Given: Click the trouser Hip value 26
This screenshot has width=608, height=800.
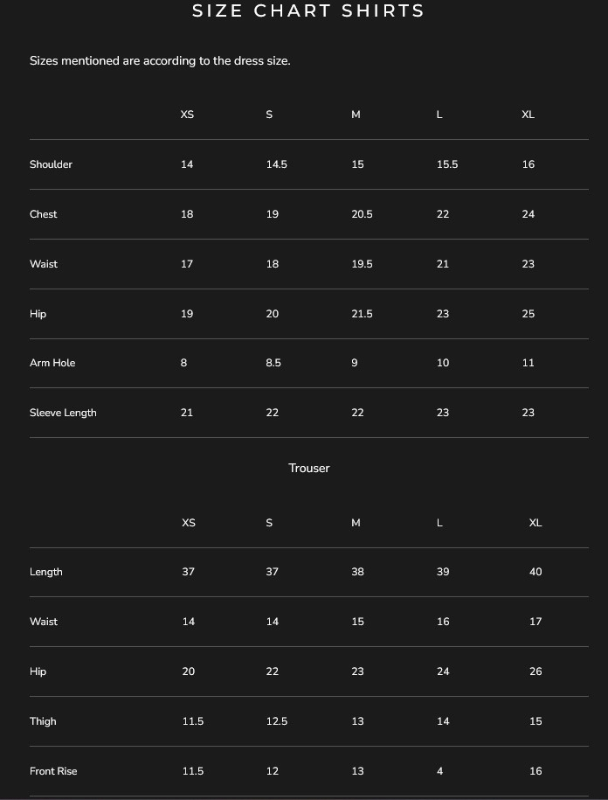Looking at the screenshot, I should click(x=535, y=671).
